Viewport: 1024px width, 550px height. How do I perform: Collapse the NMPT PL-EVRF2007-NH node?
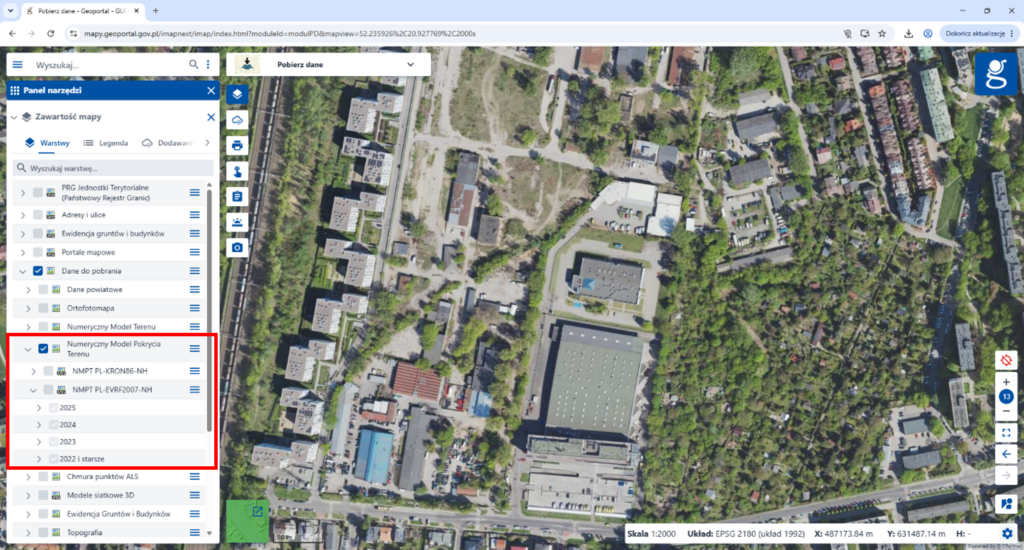pyautogui.click(x=33, y=389)
